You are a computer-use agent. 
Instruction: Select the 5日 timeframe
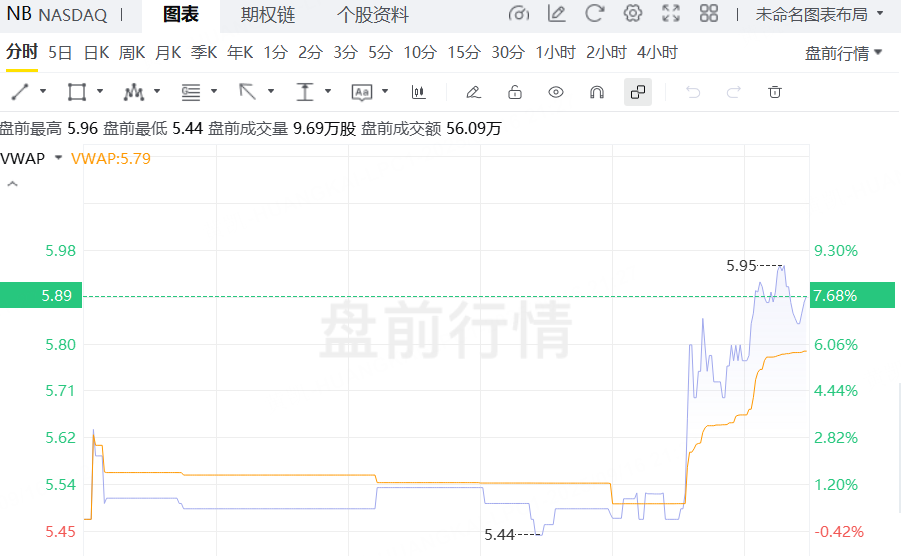60,53
